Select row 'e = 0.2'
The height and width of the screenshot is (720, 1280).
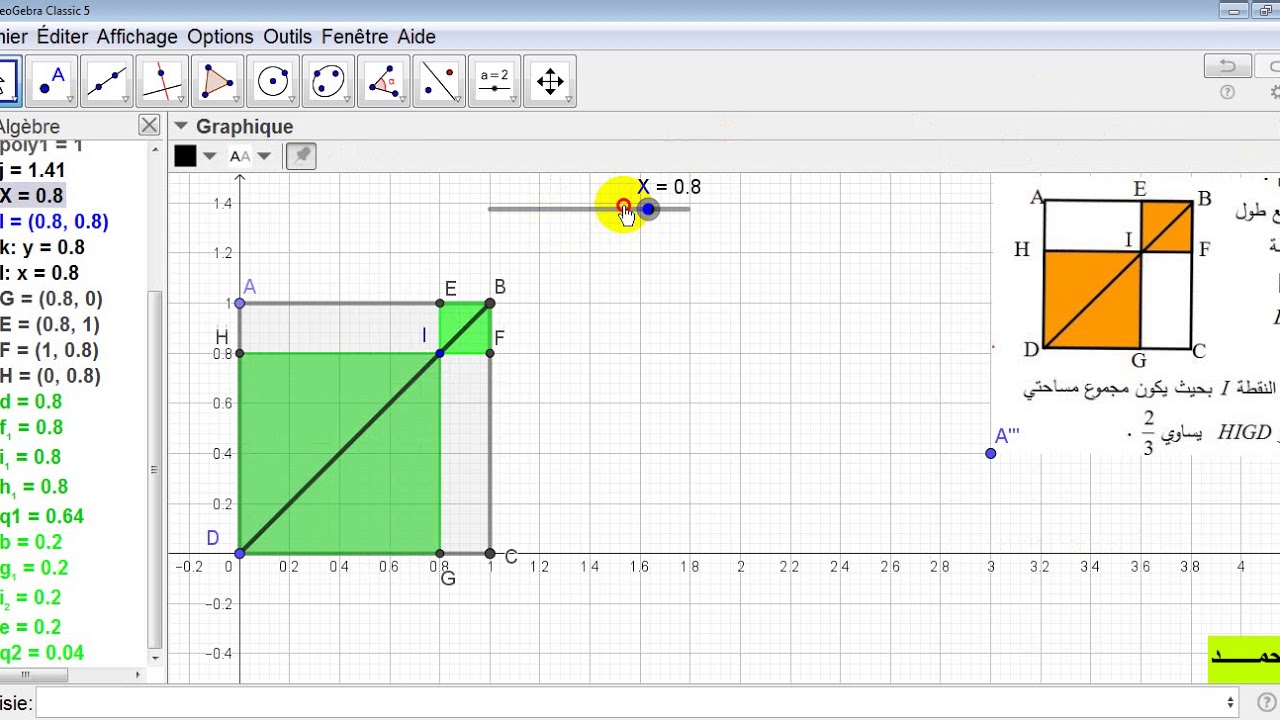point(31,627)
